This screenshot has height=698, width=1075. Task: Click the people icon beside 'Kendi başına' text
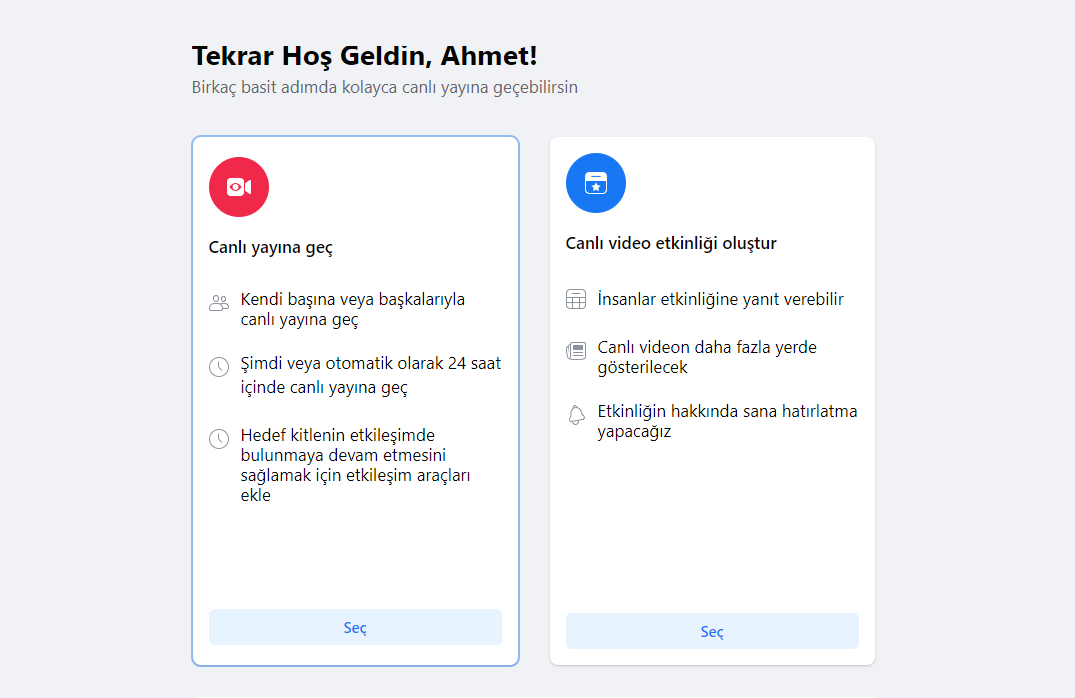pyautogui.click(x=219, y=301)
